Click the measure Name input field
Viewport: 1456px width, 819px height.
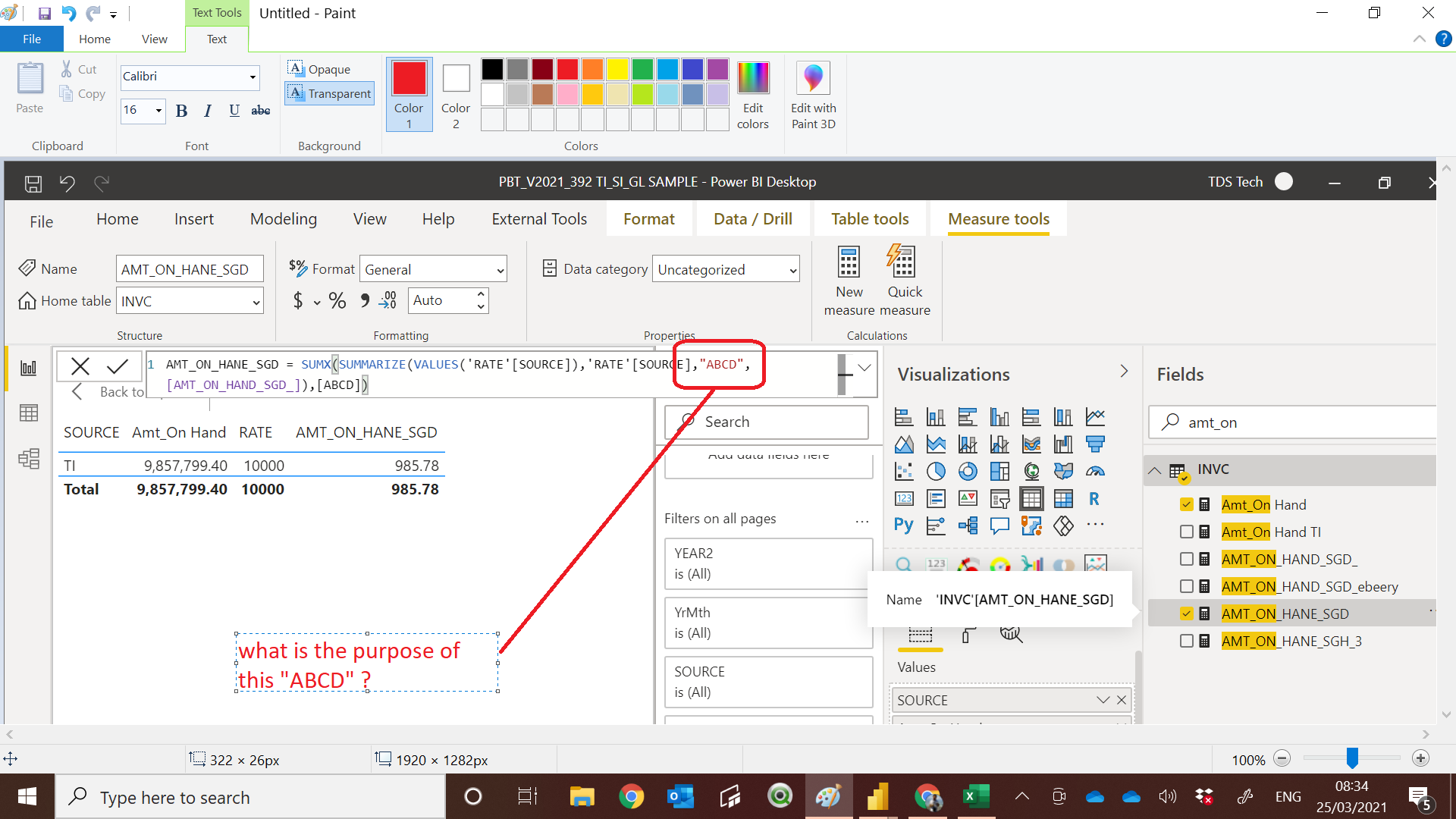[190, 270]
